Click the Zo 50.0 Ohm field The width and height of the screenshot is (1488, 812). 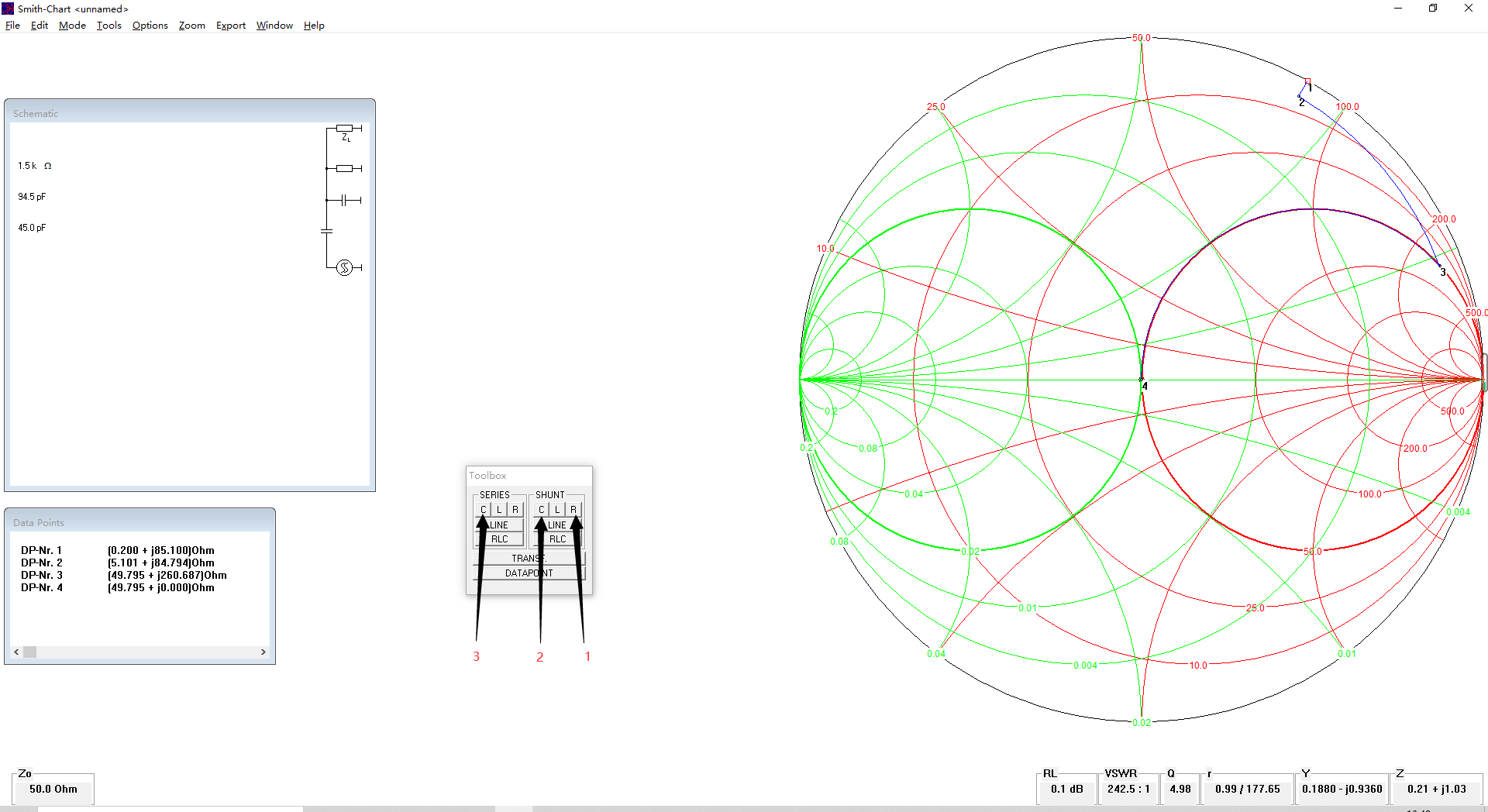pos(53,789)
